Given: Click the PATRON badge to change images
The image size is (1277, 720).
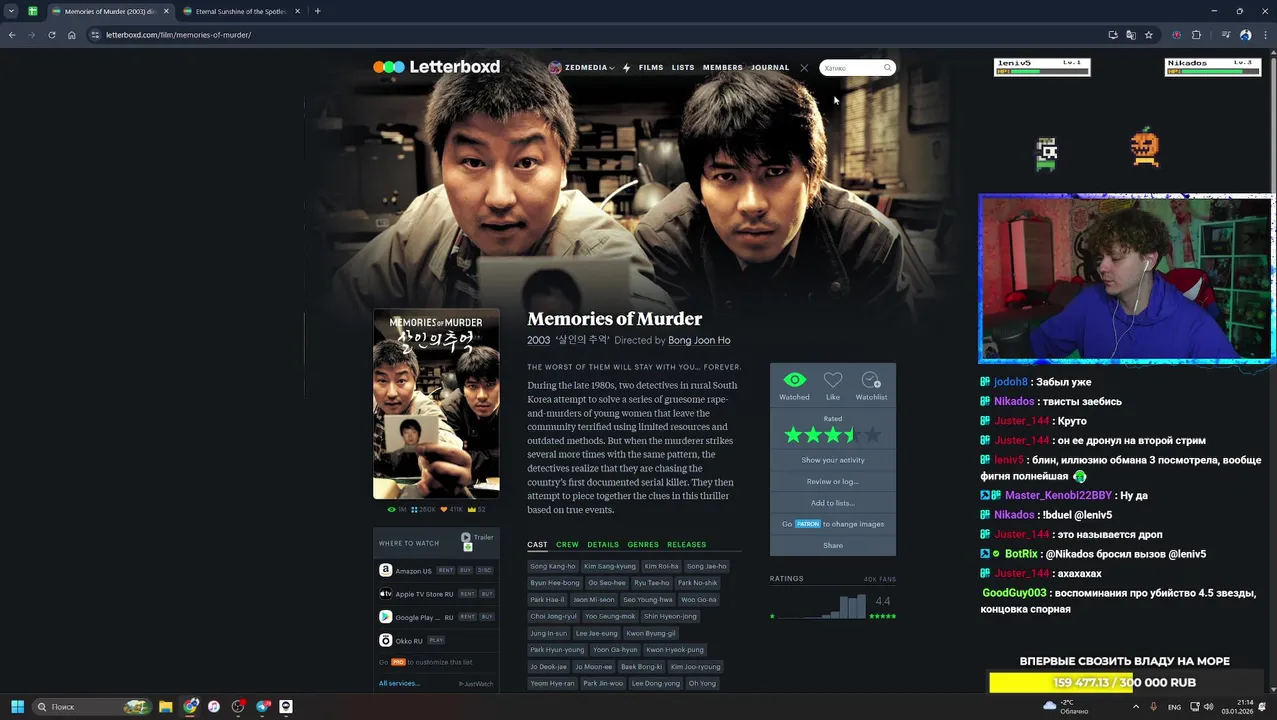Looking at the screenshot, I should pyautogui.click(x=808, y=524).
